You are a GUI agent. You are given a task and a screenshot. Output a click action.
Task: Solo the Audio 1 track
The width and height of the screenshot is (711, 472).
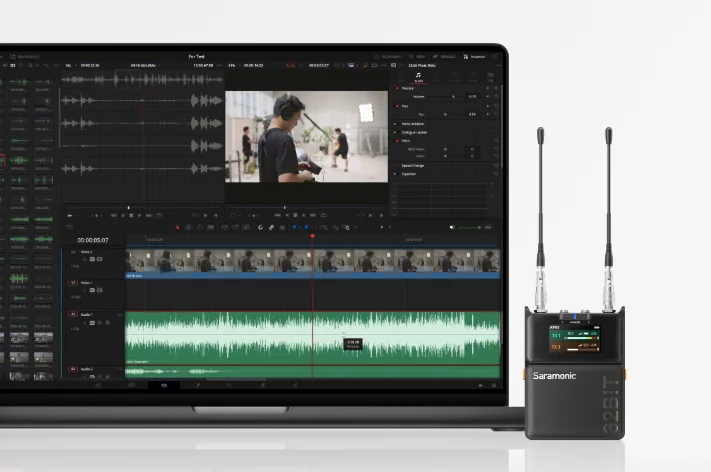coord(100,323)
